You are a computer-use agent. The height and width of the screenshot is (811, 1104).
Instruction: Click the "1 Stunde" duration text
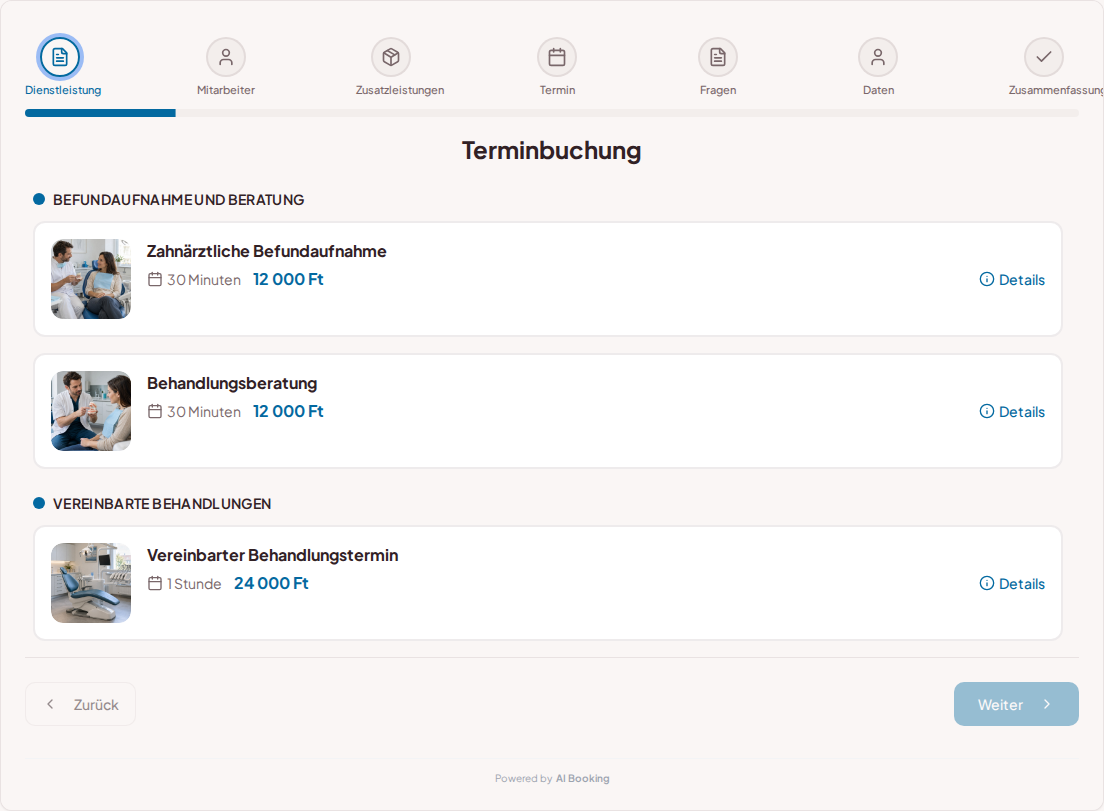(194, 584)
